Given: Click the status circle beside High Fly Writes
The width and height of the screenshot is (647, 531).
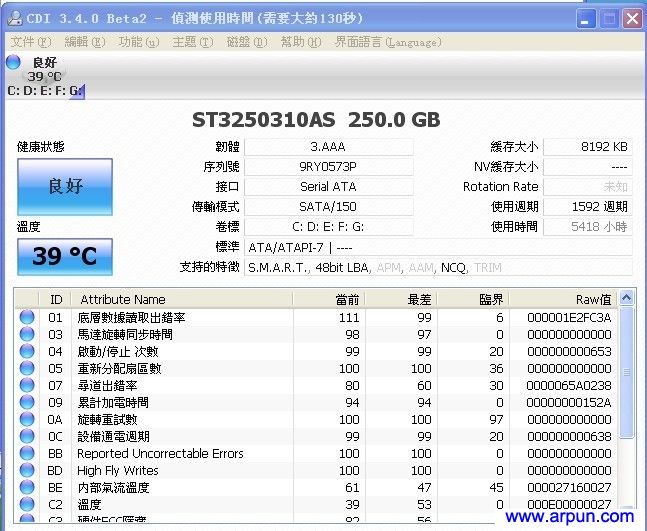Looking at the screenshot, I should pyautogui.click(x=27, y=471).
